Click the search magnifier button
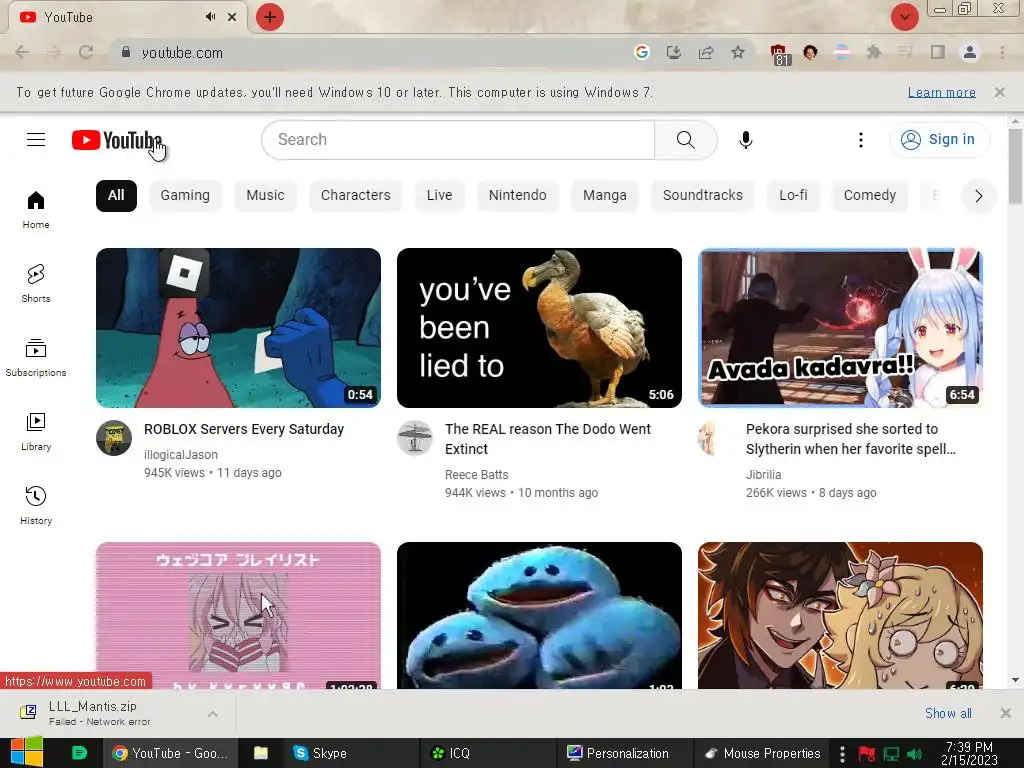This screenshot has width=1024, height=768. pos(685,140)
